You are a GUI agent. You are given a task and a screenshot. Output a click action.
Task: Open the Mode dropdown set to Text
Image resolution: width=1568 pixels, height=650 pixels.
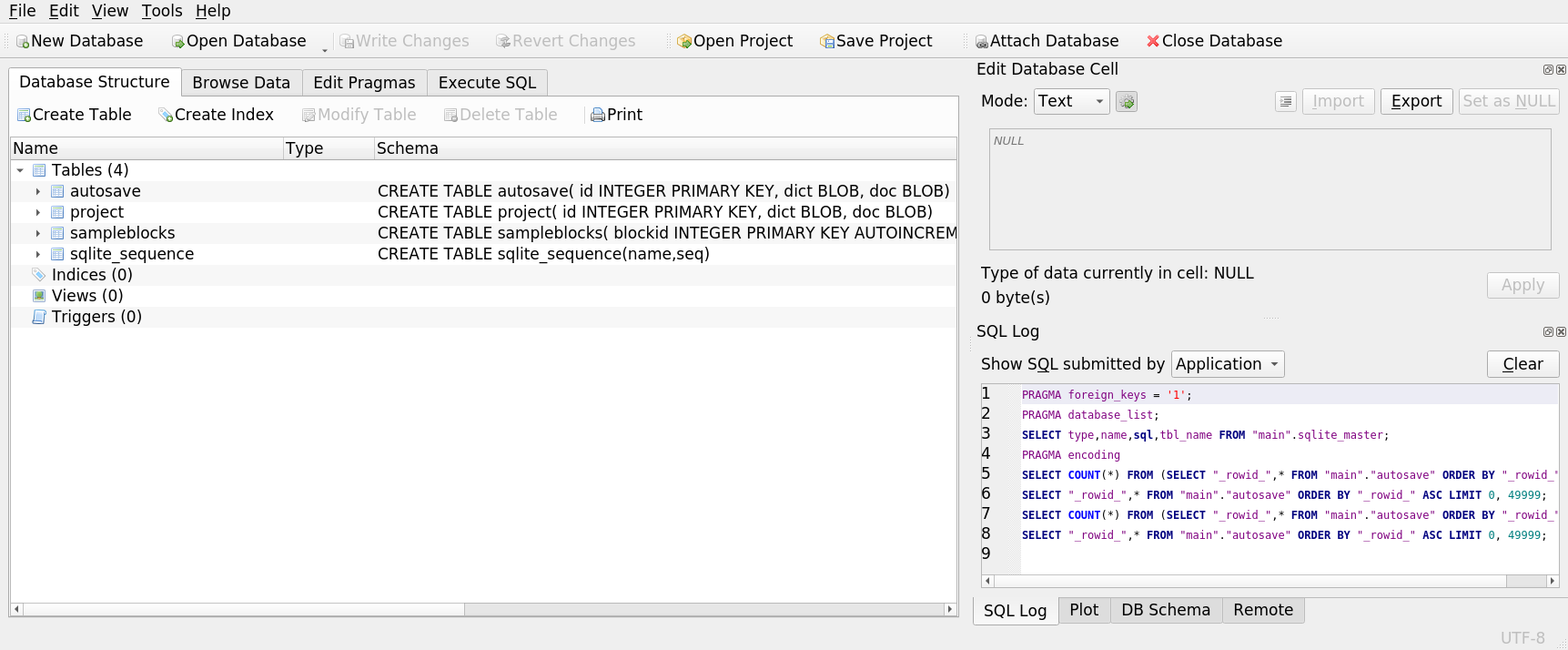click(1071, 102)
